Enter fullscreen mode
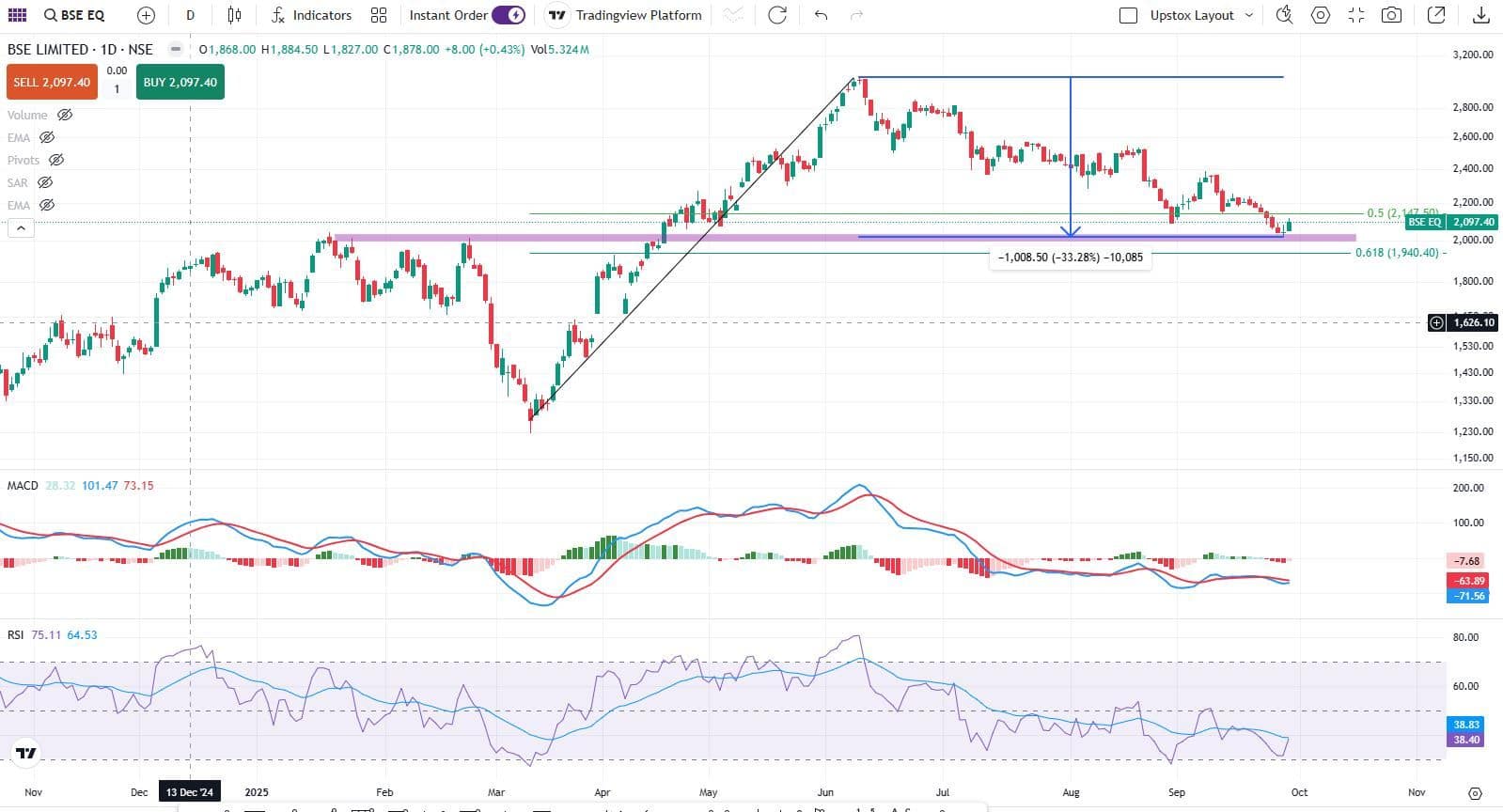This screenshot has height=812, width=1503. point(1356,15)
